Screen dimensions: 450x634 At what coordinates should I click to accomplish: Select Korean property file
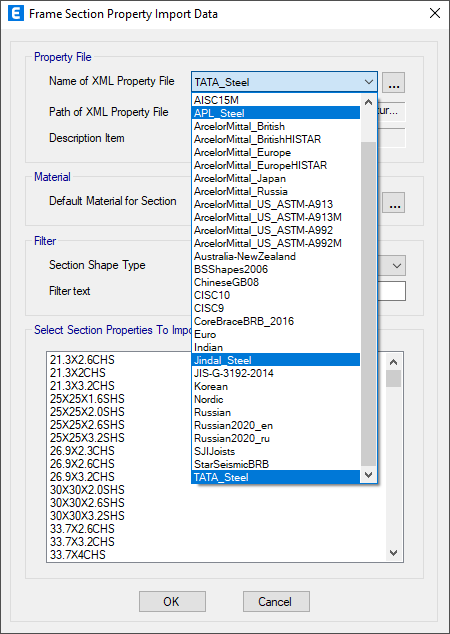pos(276,386)
